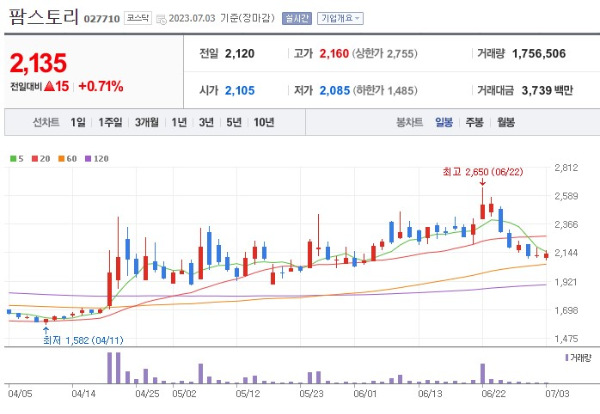600x414 pixels.
Task: Click the 2023.07.03 기준(장마감) date text
Action: coord(222,18)
